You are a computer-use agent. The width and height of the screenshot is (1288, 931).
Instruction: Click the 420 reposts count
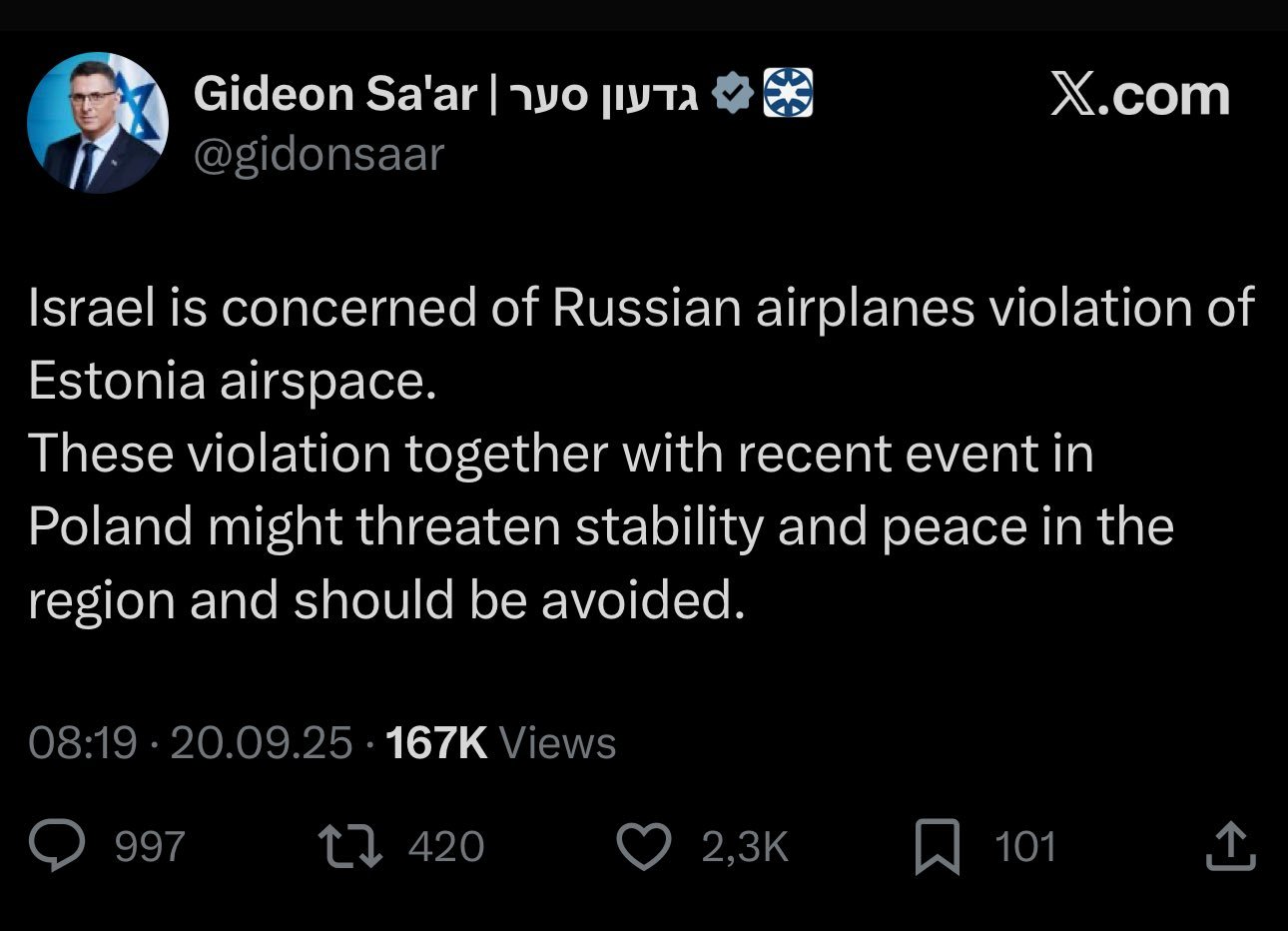(x=446, y=847)
